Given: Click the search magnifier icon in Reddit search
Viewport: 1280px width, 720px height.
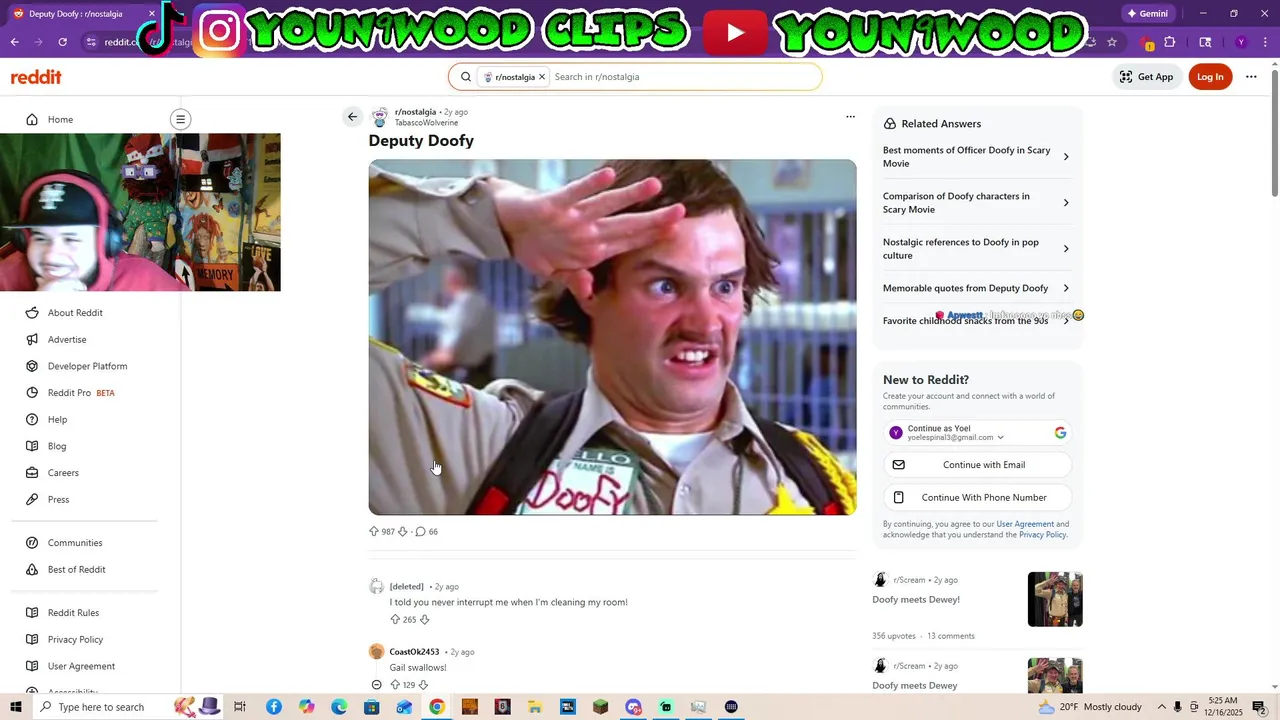Looking at the screenshot, I should pos(466,77).
